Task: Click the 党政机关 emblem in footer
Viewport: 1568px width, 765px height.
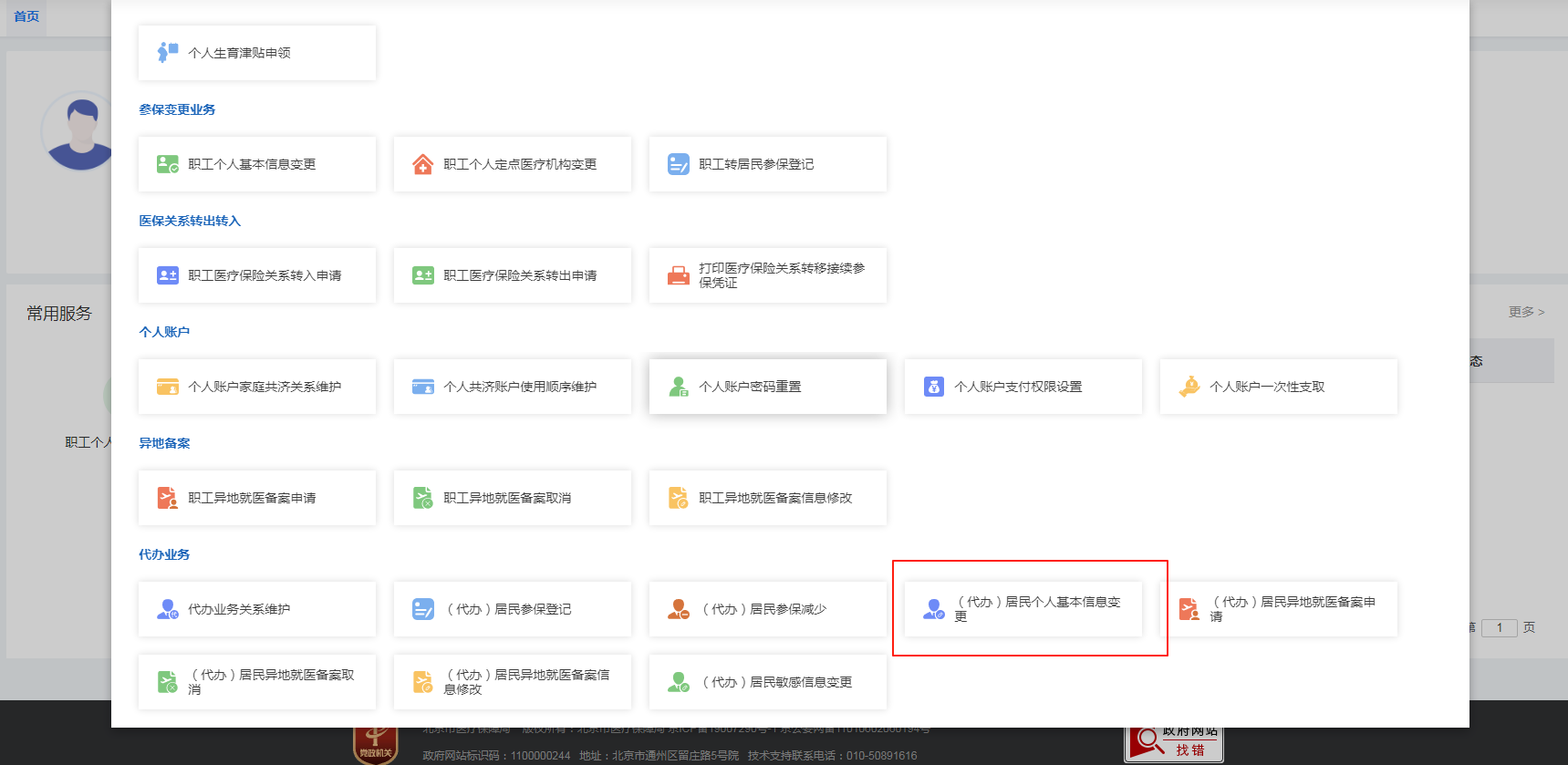Action: tap(376, 745)
